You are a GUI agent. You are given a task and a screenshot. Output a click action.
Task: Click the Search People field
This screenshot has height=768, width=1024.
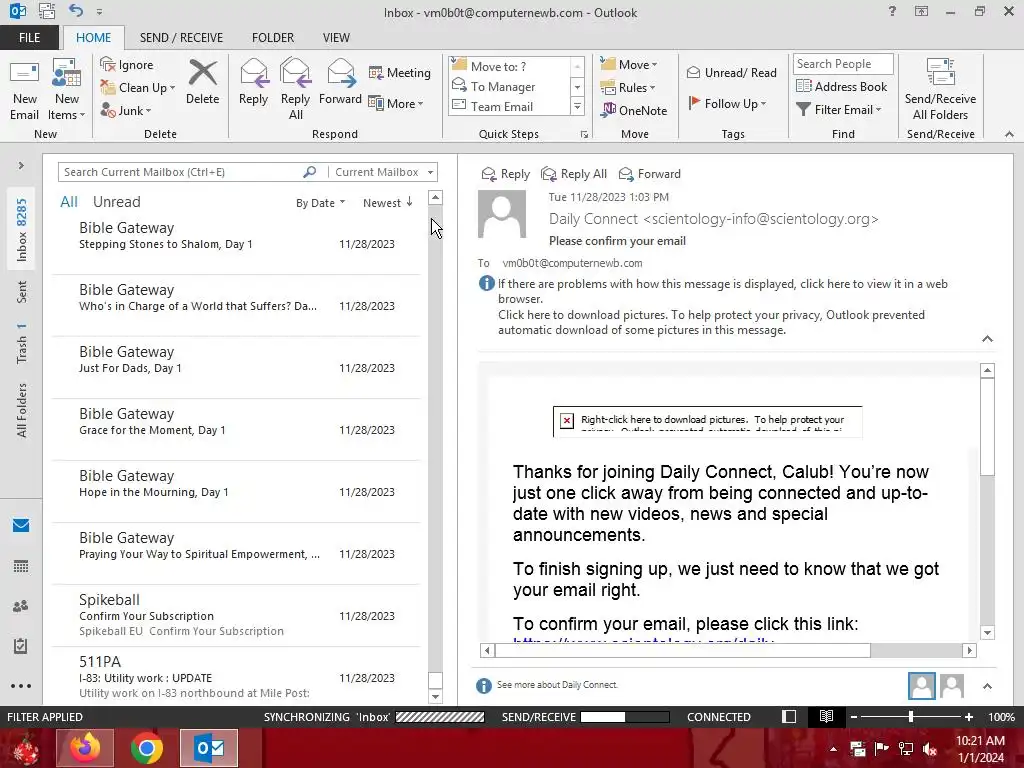click(843, 63)
